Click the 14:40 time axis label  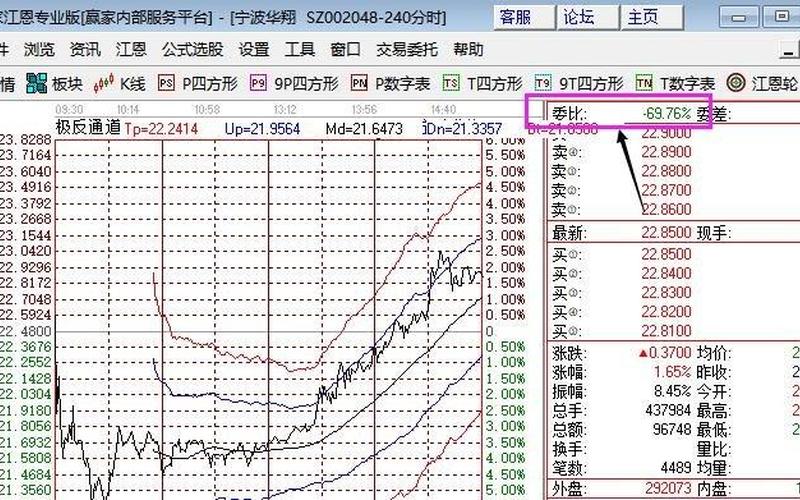(x=443, y=110)
